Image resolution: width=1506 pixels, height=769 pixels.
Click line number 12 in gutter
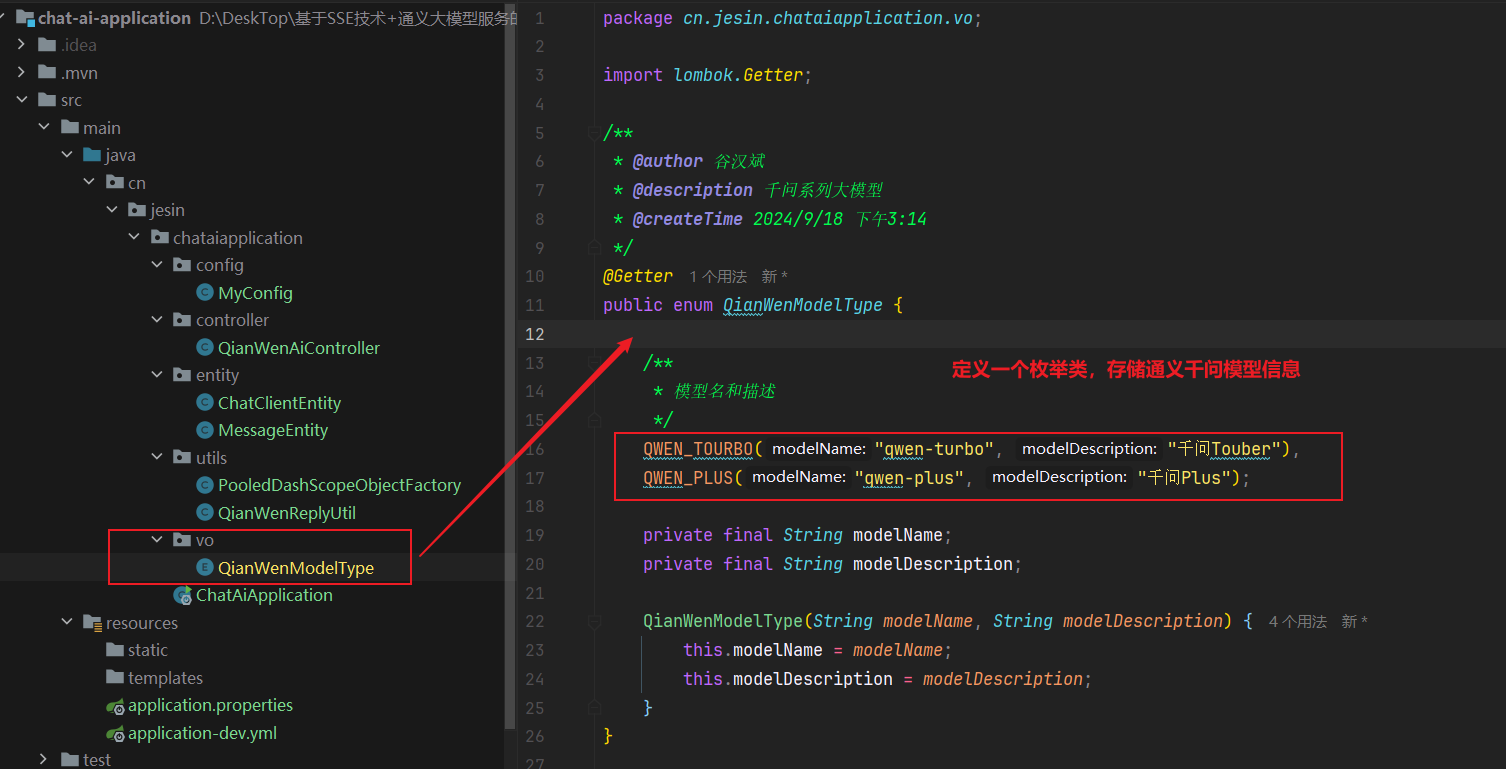pyautogui.click(x=534, y=334)
